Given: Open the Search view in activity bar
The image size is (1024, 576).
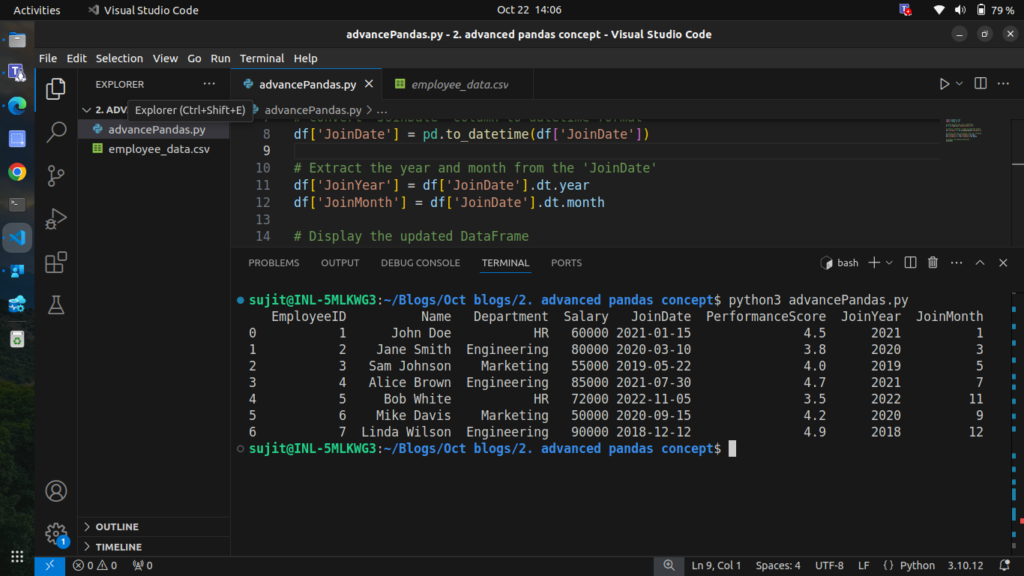Looking at the screenshot, I should [x=56, y=131].
